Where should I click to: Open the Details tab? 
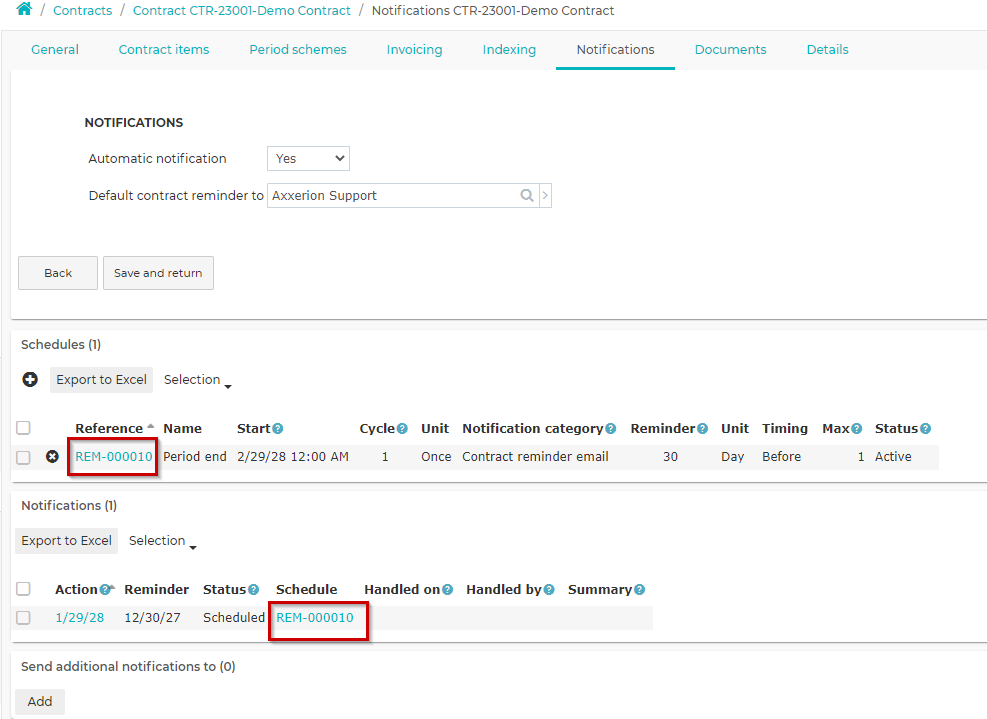click(x=827, y=50)
